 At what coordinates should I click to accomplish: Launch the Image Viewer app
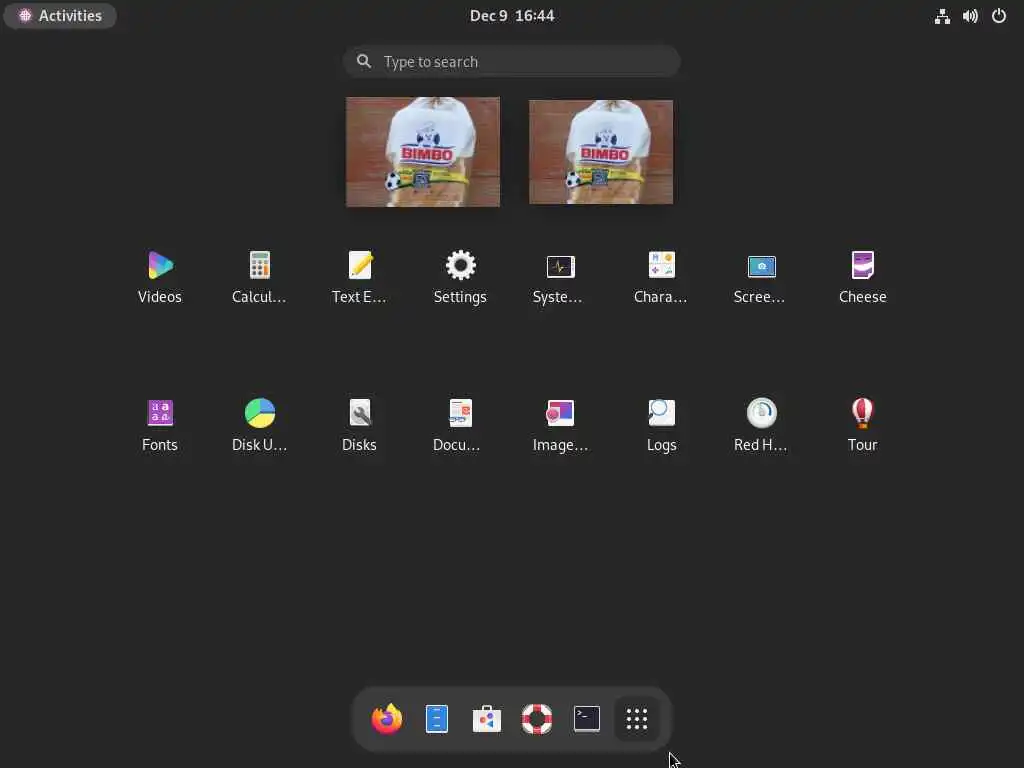(x=560, y=425)
